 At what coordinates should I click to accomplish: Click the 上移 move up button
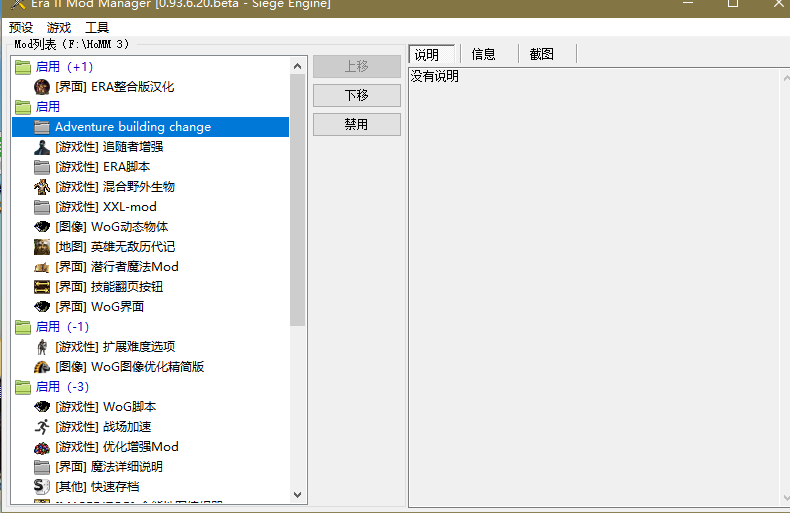click(x=357, y=66)
